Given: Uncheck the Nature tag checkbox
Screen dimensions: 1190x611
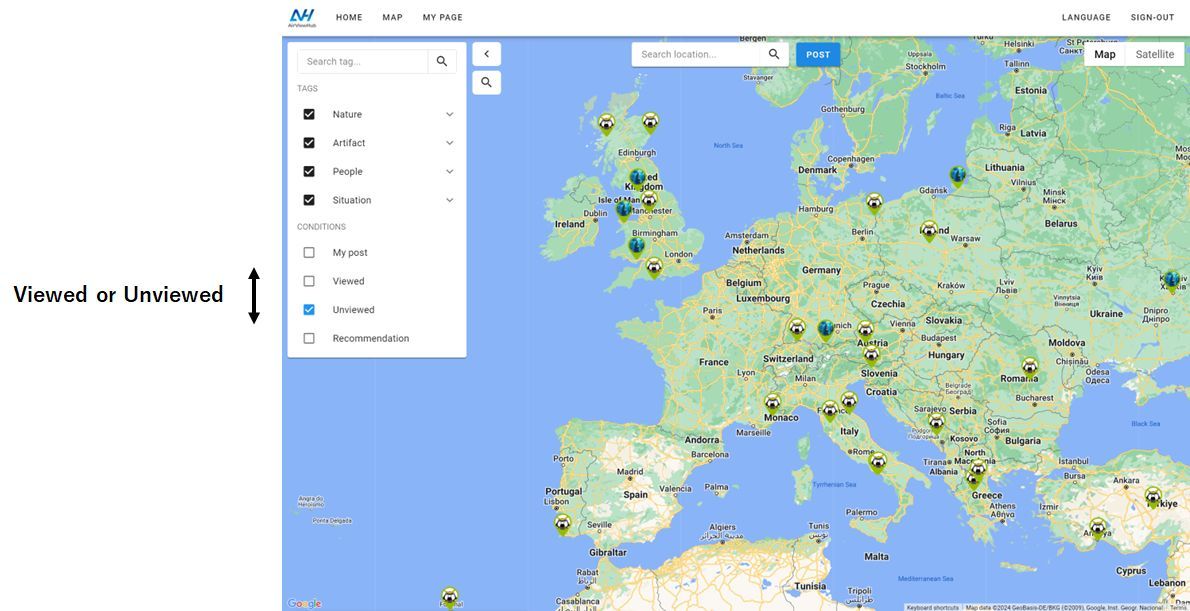Looking at the screenshot, I should point(309,114).
